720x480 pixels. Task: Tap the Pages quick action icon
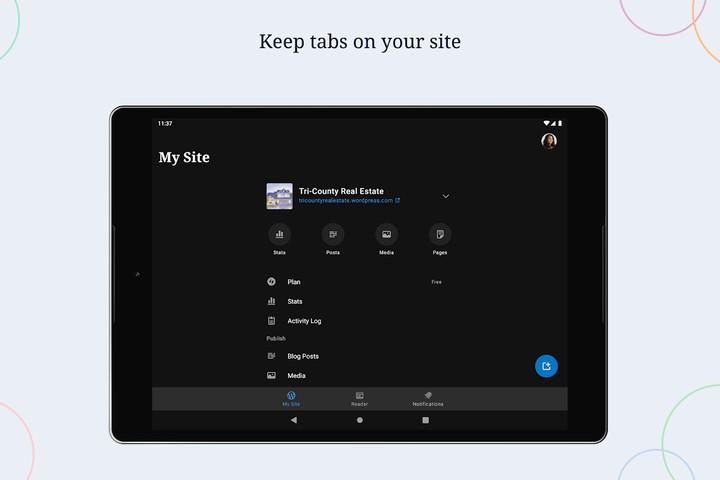440,234
